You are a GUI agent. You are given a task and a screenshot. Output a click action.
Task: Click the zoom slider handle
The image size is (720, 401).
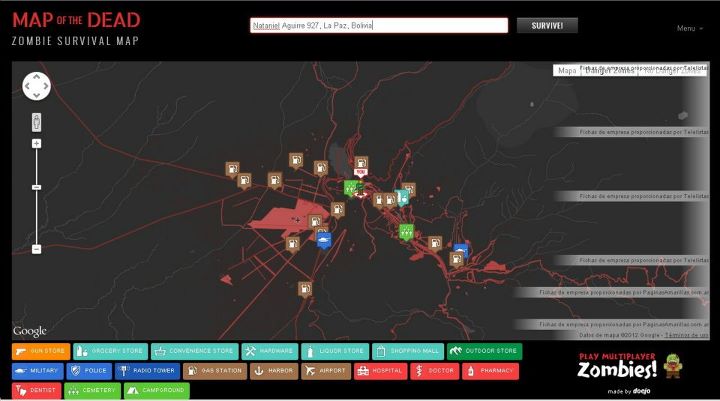36,187
